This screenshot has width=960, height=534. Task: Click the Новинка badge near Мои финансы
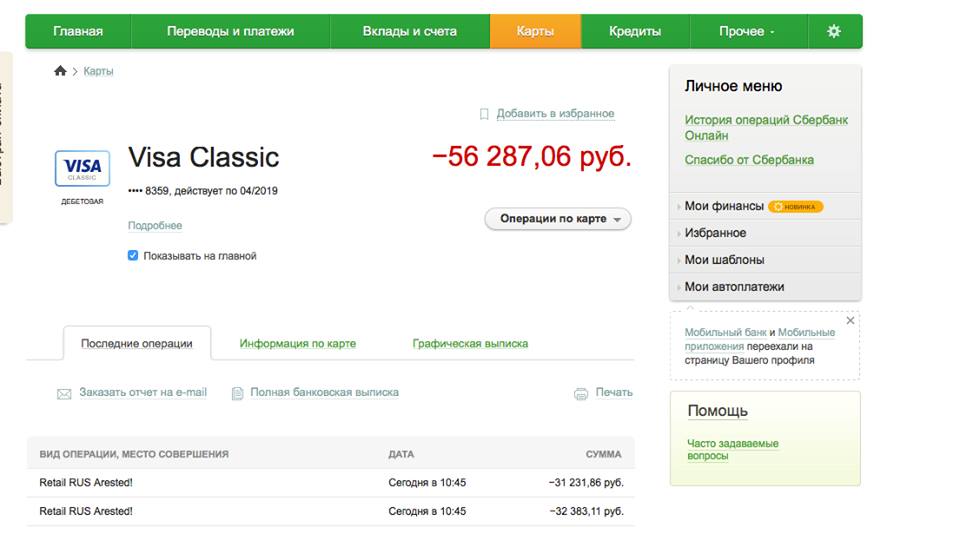click(795, 206)
